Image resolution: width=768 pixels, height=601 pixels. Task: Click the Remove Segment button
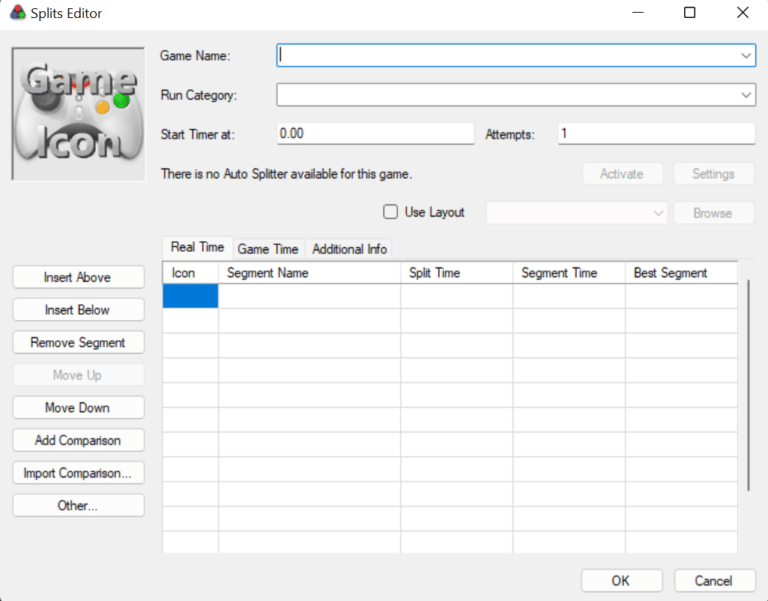(78, 342)
